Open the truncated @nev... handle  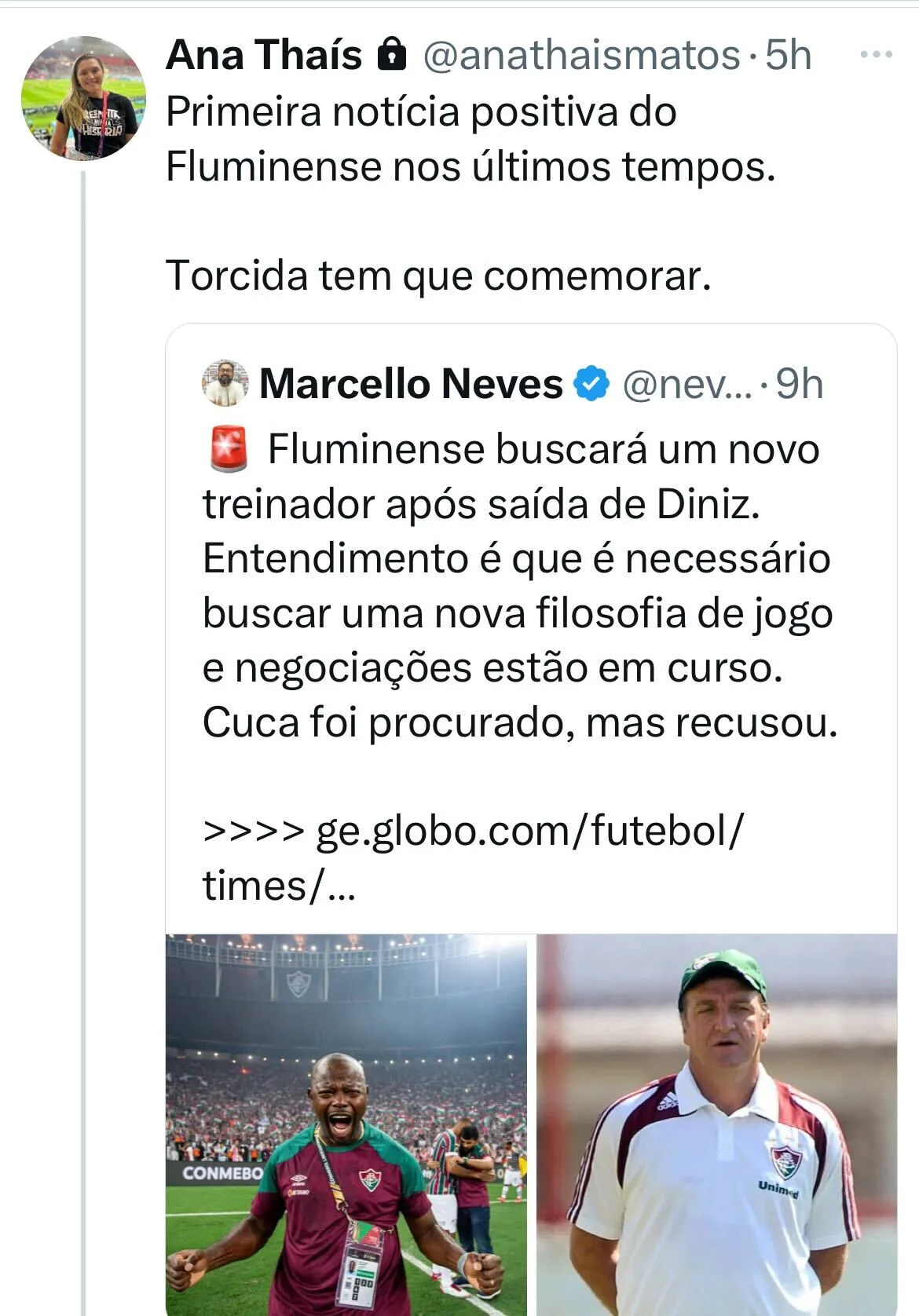[687, 384]
